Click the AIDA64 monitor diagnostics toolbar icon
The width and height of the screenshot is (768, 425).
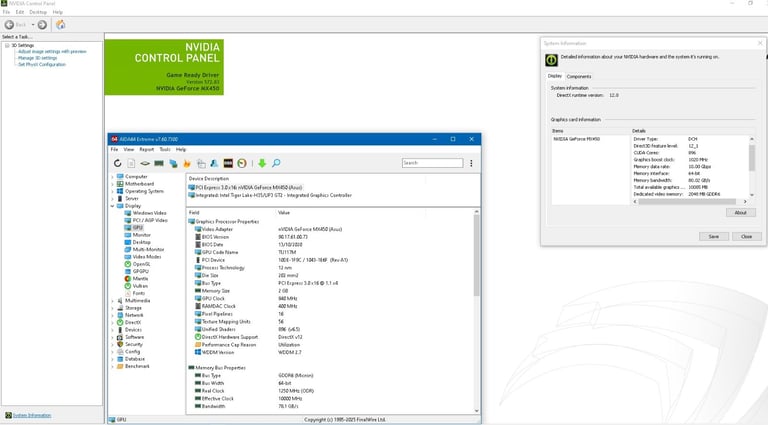coord(173,164)
